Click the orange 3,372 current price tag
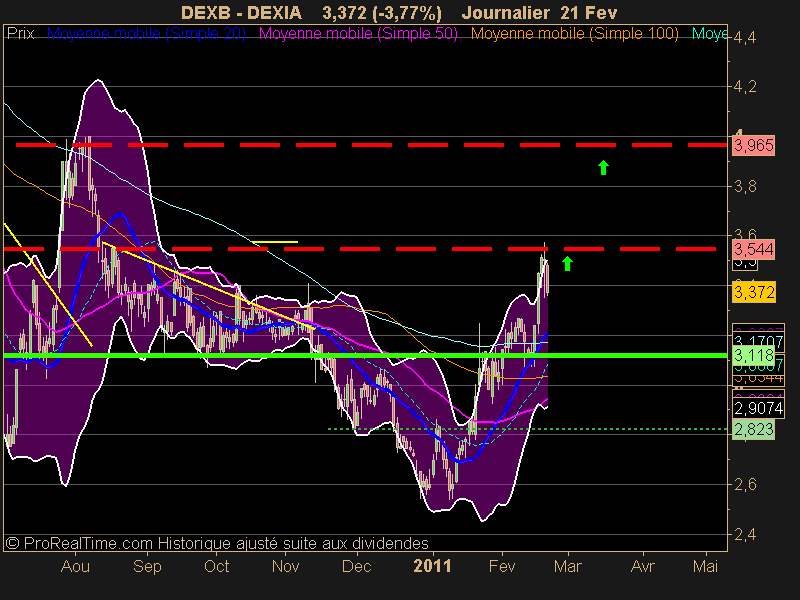This screenshot has width=800, height=600. (x=754, y=292)
